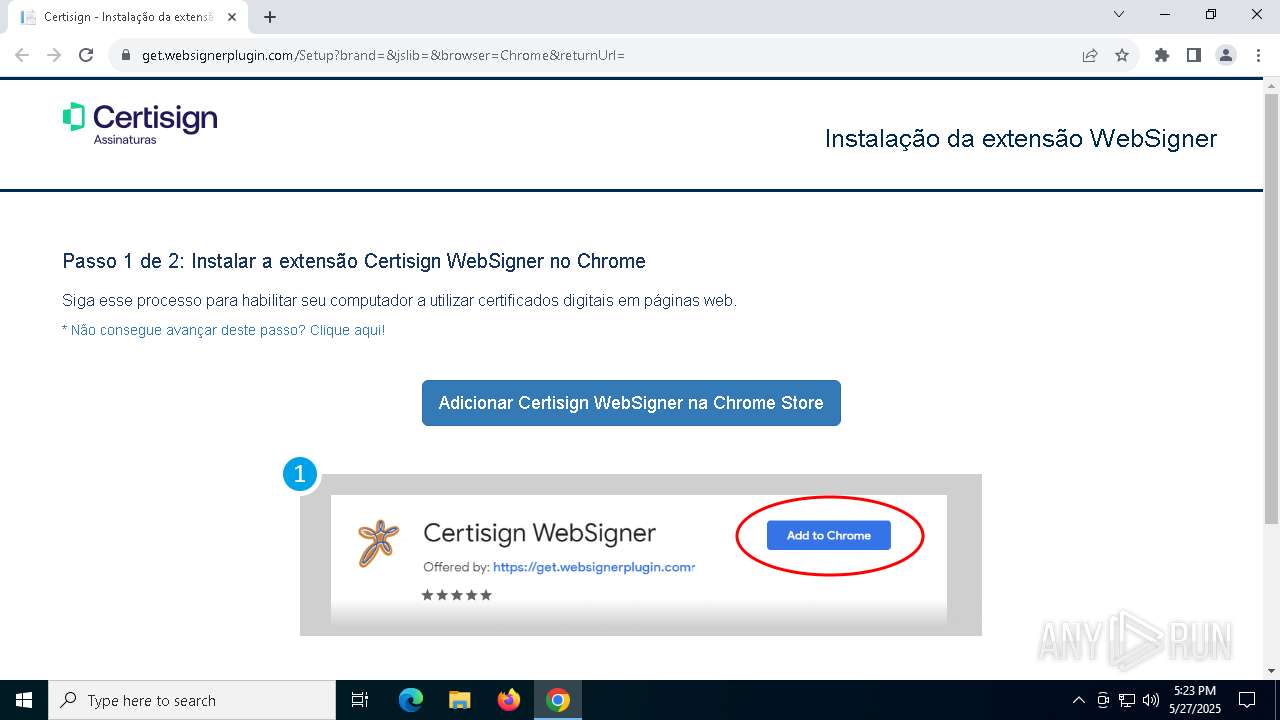Toggle the Chrome side panel icon
Viewport: 1280px width, 720px height.
1194,55
